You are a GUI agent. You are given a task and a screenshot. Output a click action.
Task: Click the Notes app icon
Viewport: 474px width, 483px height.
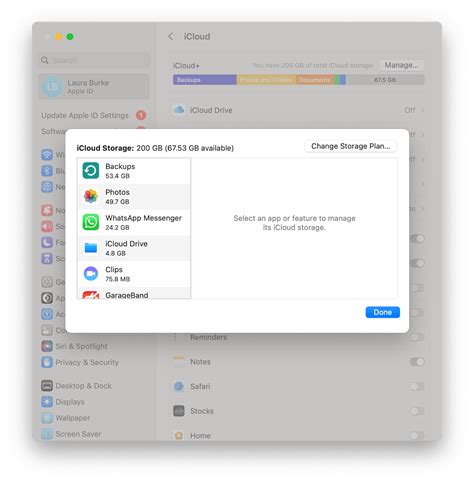[x=179, y=362]
